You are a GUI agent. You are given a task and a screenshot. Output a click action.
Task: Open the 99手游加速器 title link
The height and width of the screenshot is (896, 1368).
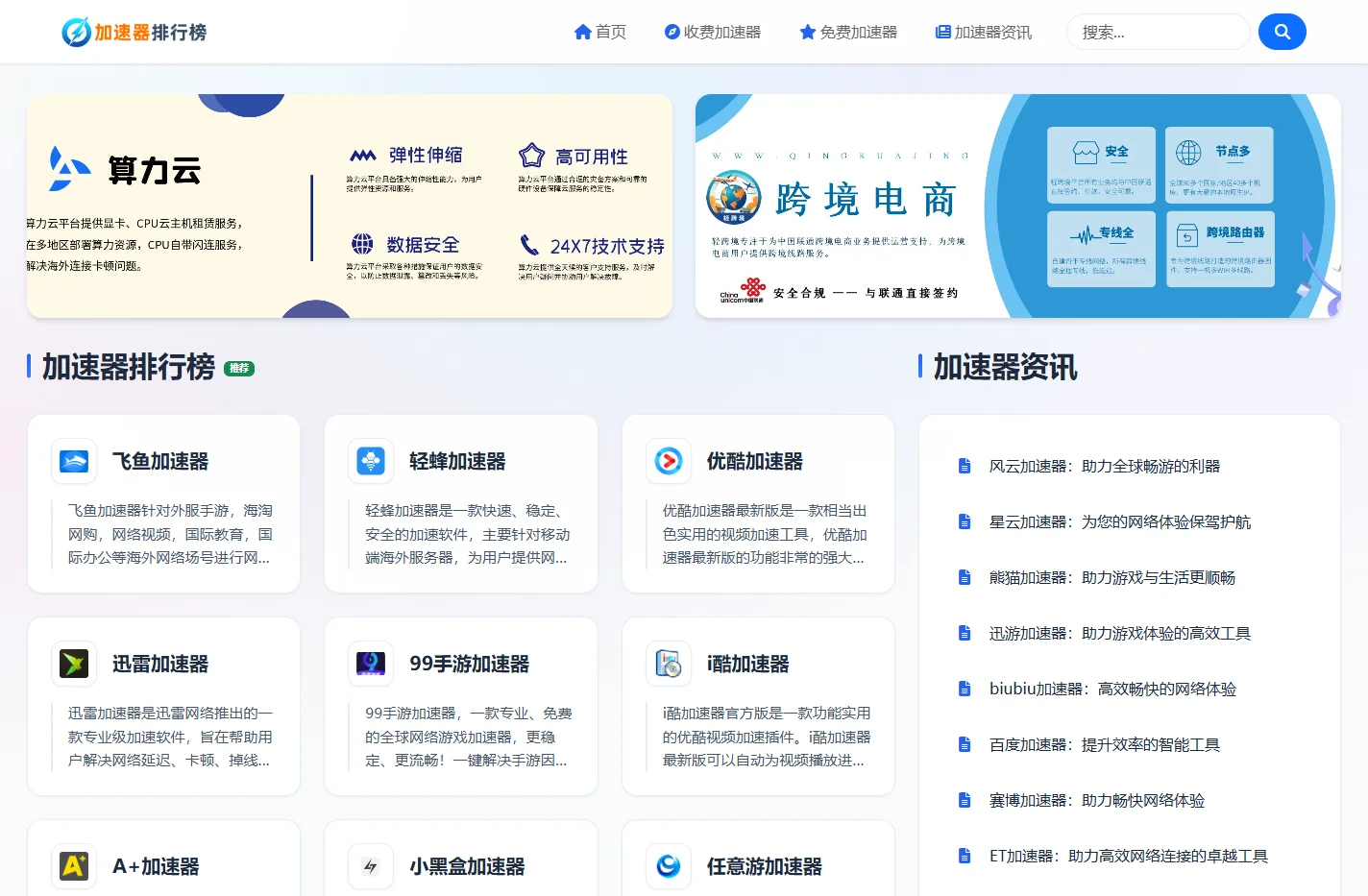tap(470, 664)
